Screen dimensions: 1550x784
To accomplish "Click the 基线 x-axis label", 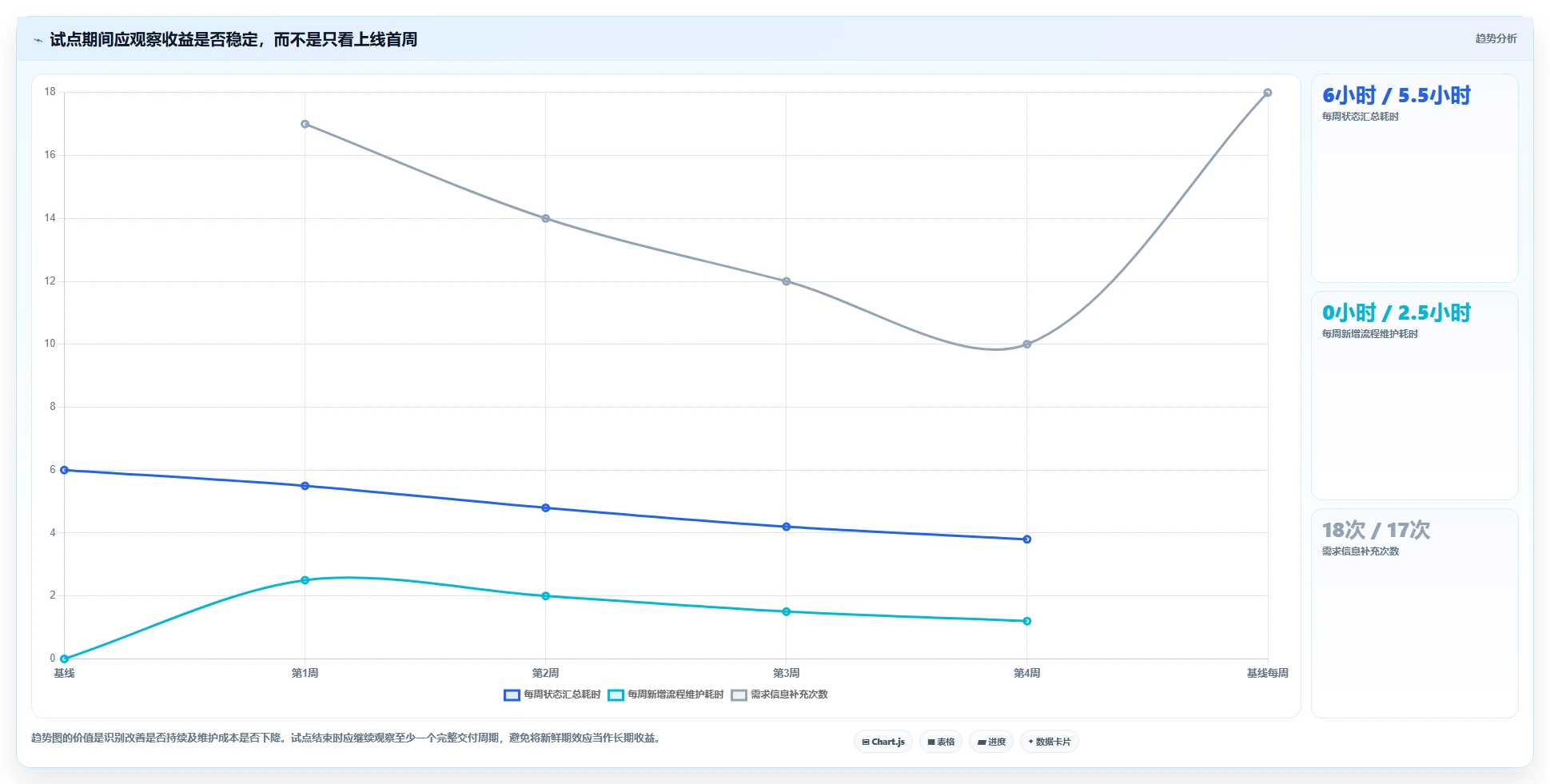I will pos(64,673).
